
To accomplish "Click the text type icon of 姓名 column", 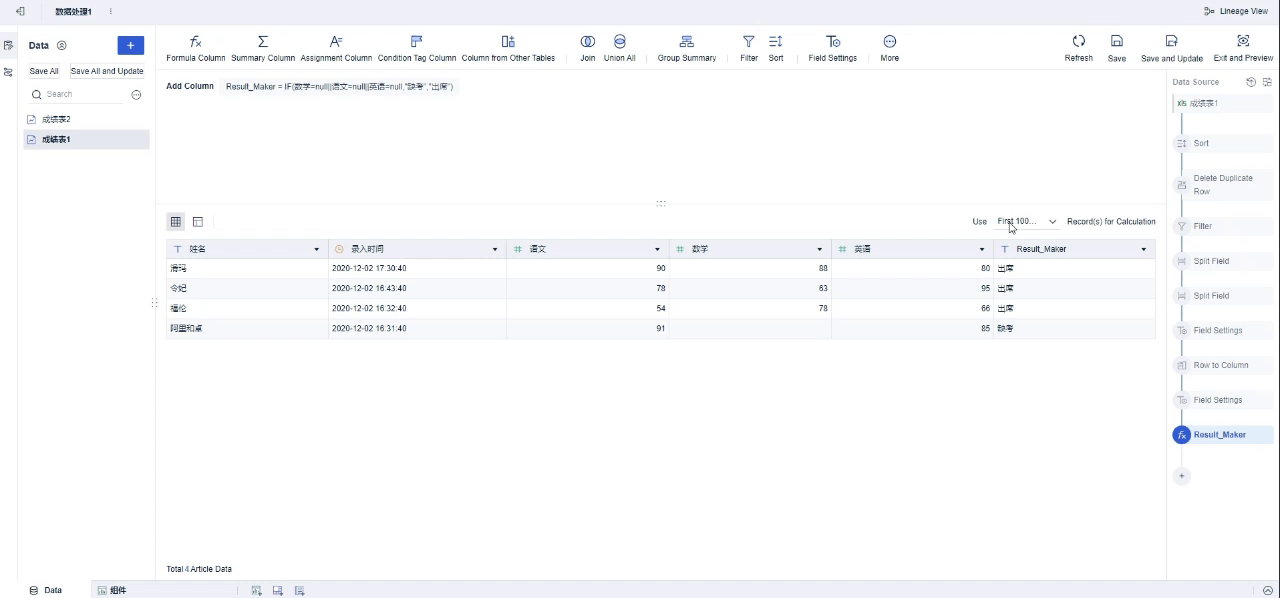I will click(x=178, y=249).
